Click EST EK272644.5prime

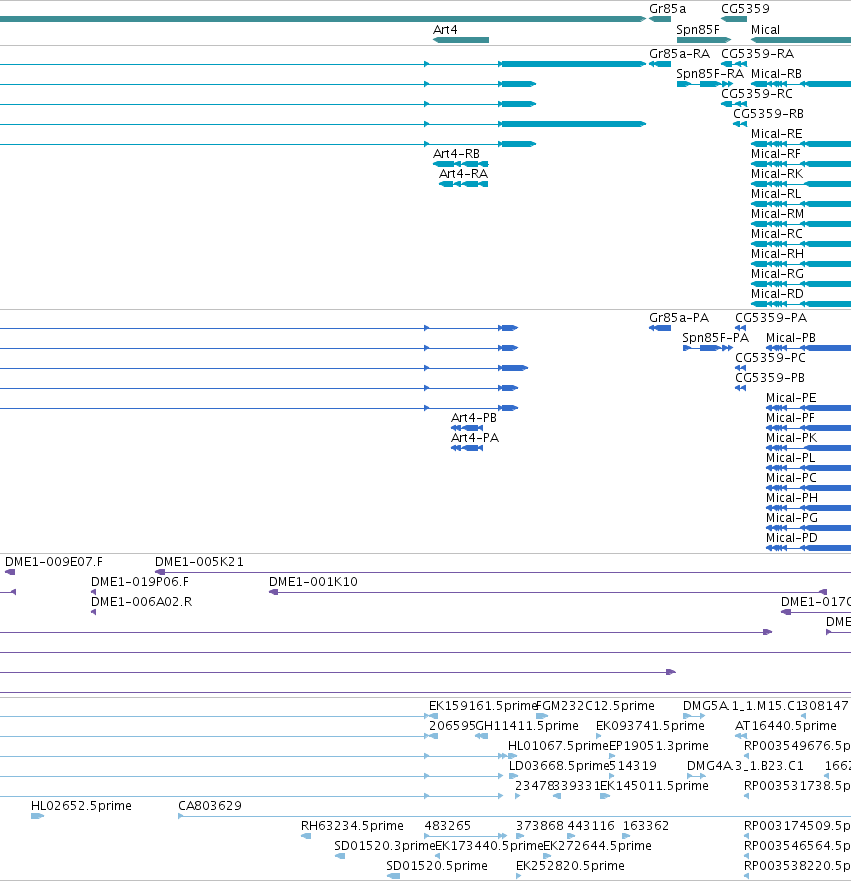547,856
